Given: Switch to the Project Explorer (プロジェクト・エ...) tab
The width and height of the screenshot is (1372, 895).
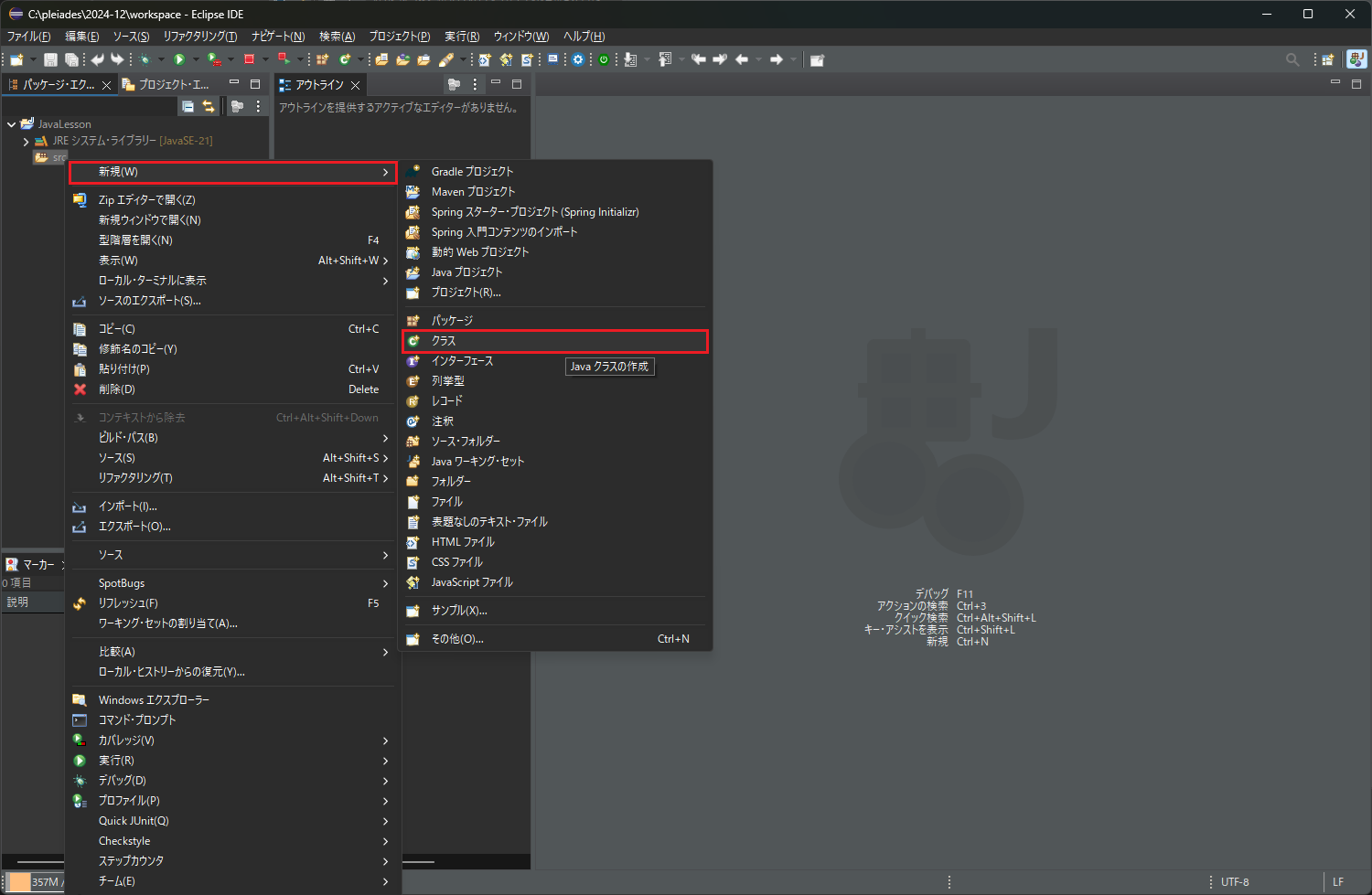Looking at the screenshot, I should (x=166, y=84).
